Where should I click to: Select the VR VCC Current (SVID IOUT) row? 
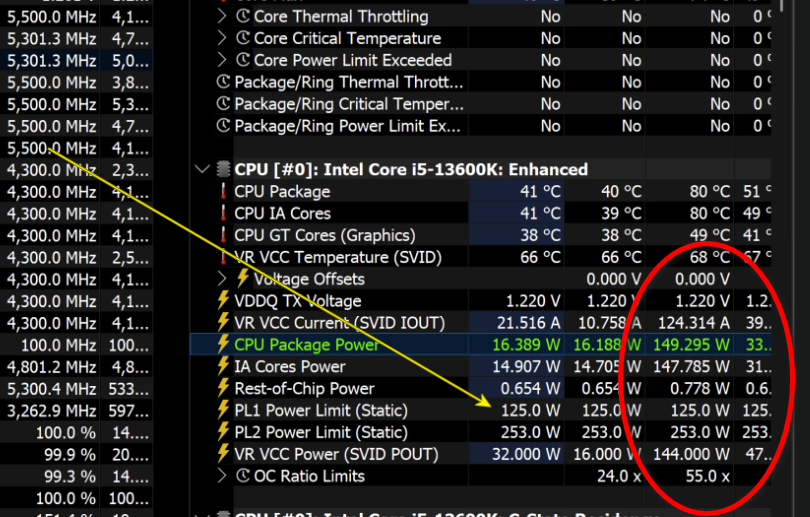pyautogui.click(x=480, y=323)
